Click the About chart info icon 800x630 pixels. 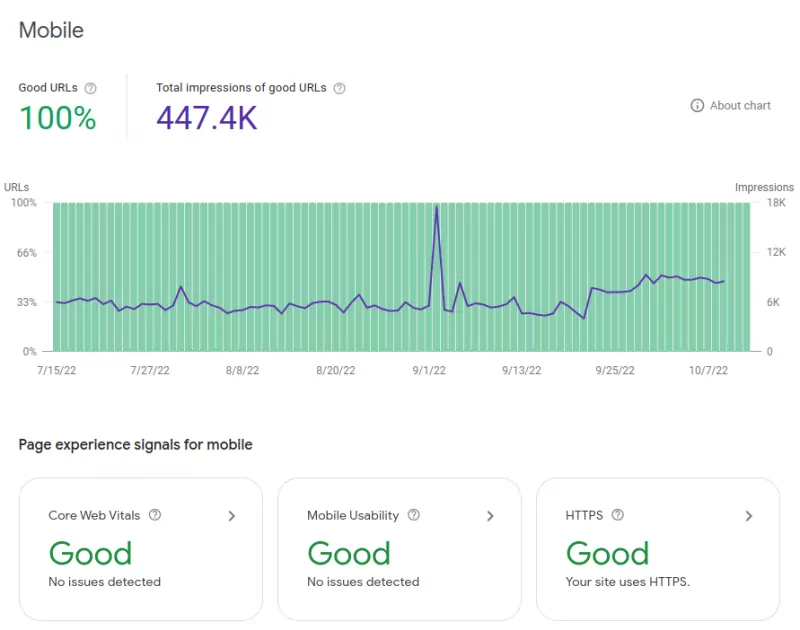[697, 105]
